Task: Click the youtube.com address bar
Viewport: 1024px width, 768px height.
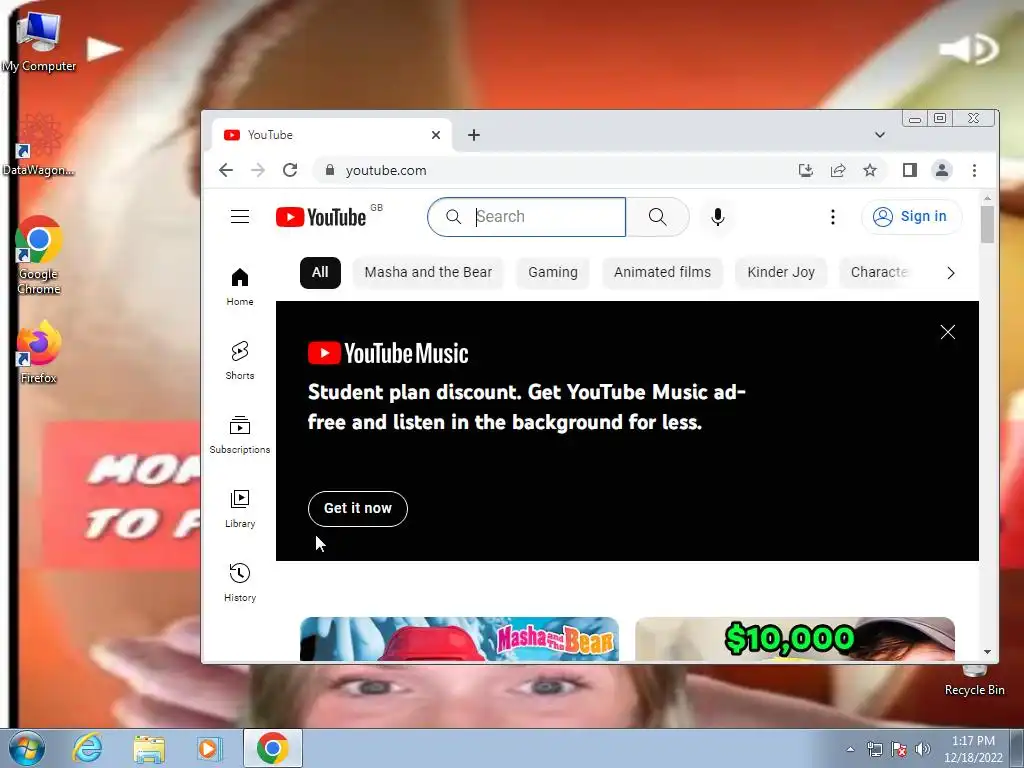Action: click(x=555, y=170)
